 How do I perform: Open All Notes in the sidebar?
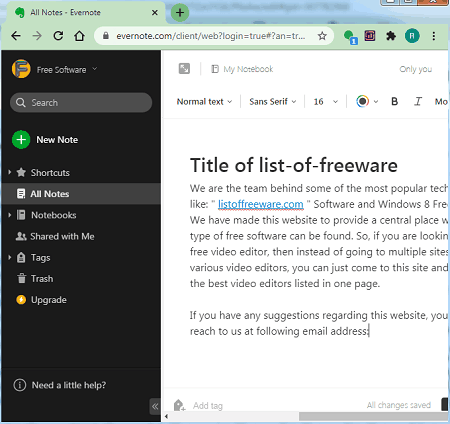tap(81, 194)
